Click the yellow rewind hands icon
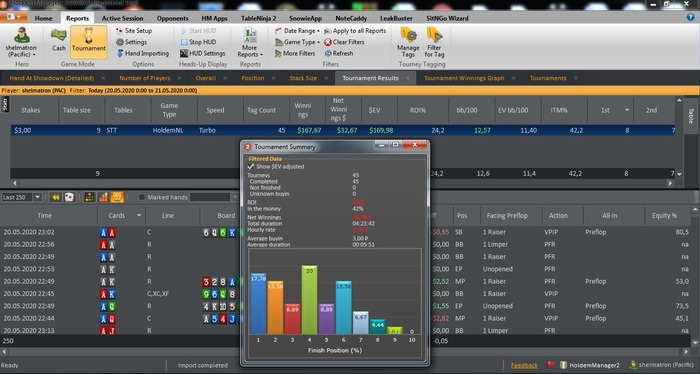Image resolution: width=700 pixels, height=374 pixels. click(55, 197)
